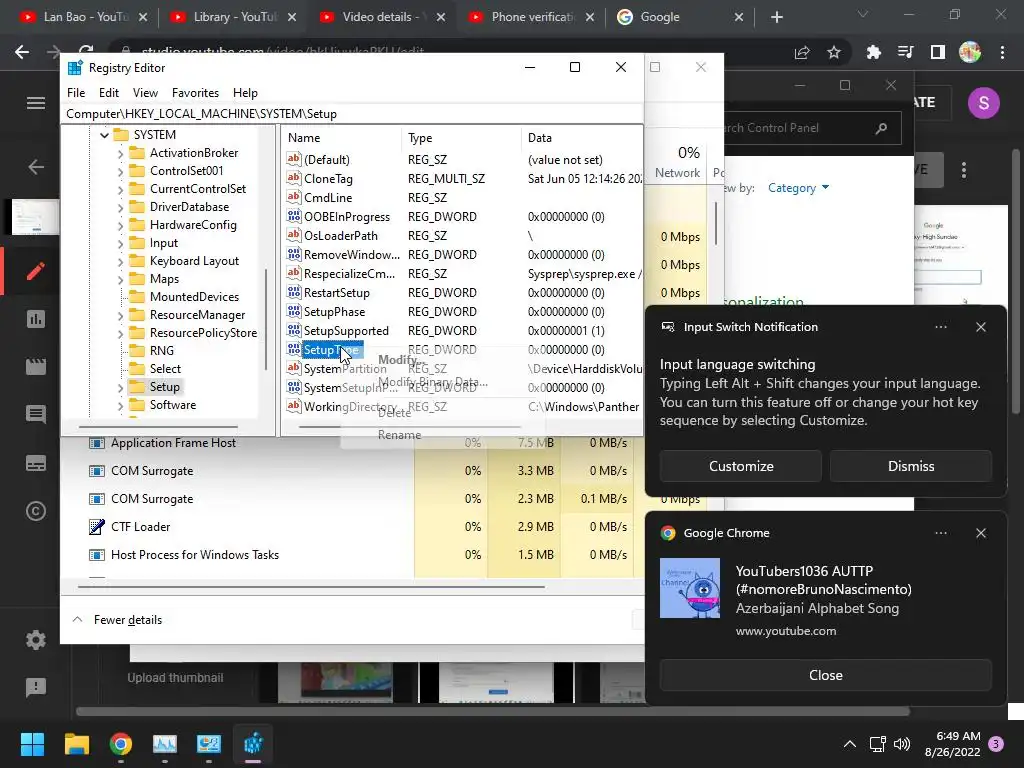Open File Explorer from the taskbar
Screen dimensions: 1024x768
(x=76, y=744)
